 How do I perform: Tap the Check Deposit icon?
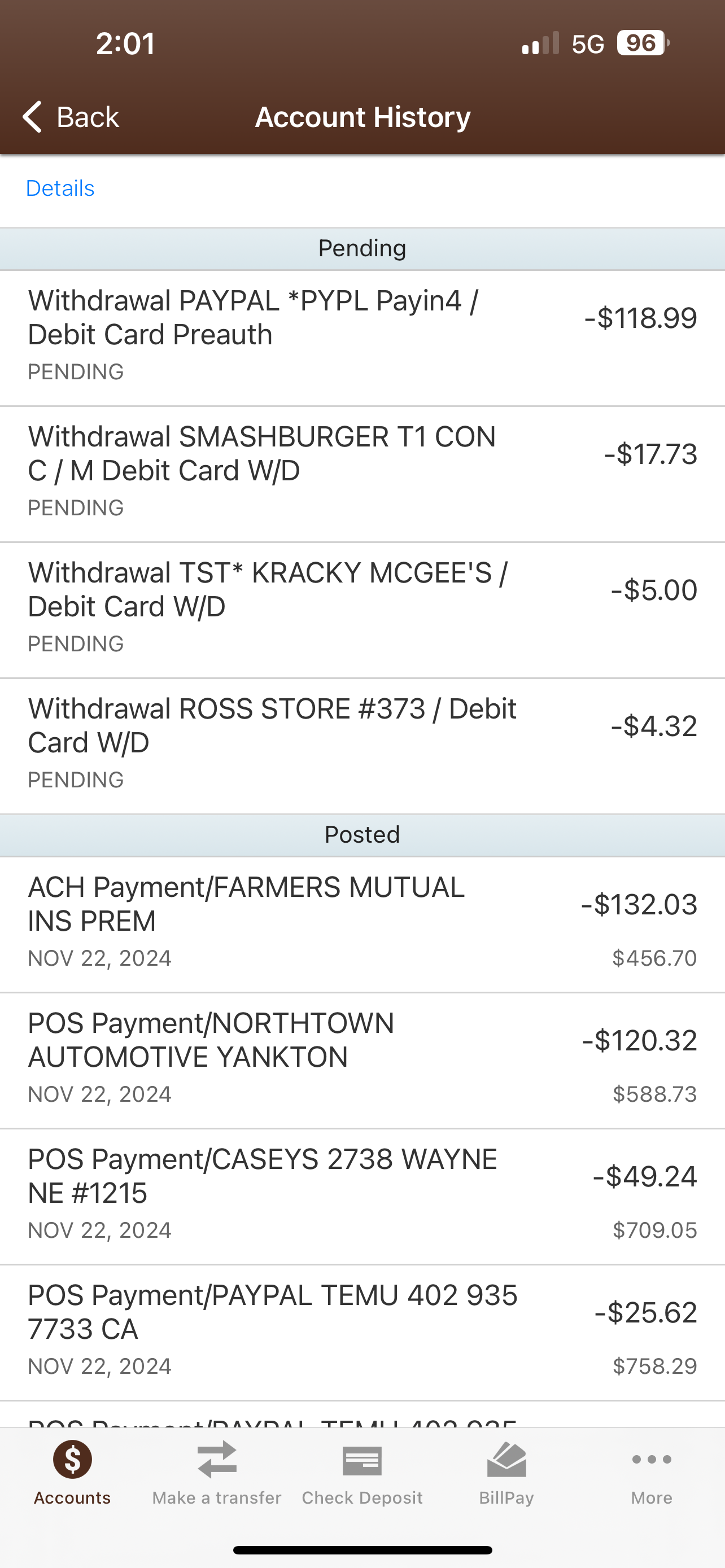click(x=362, y=1461)
